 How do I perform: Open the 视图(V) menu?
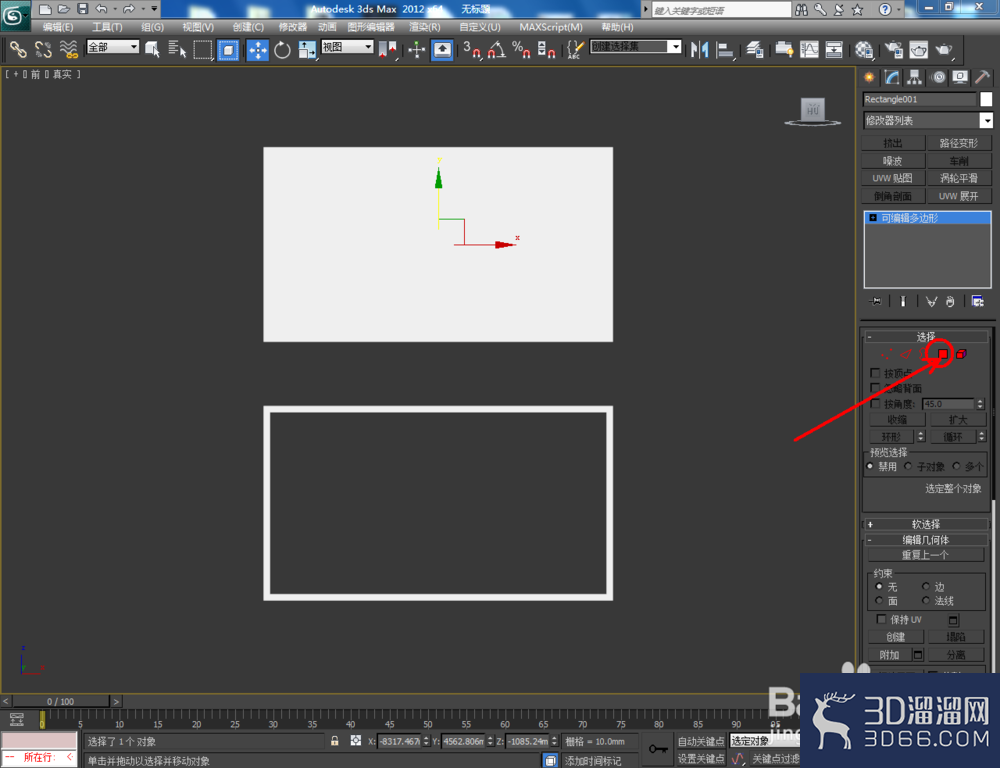click(198, 27)
